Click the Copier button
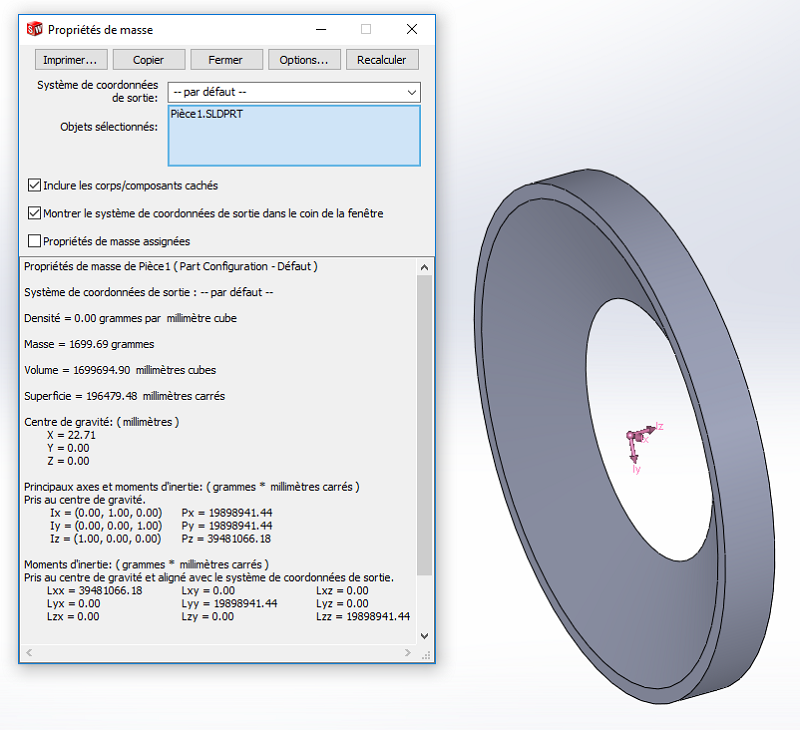 click(x=148, y=60)
